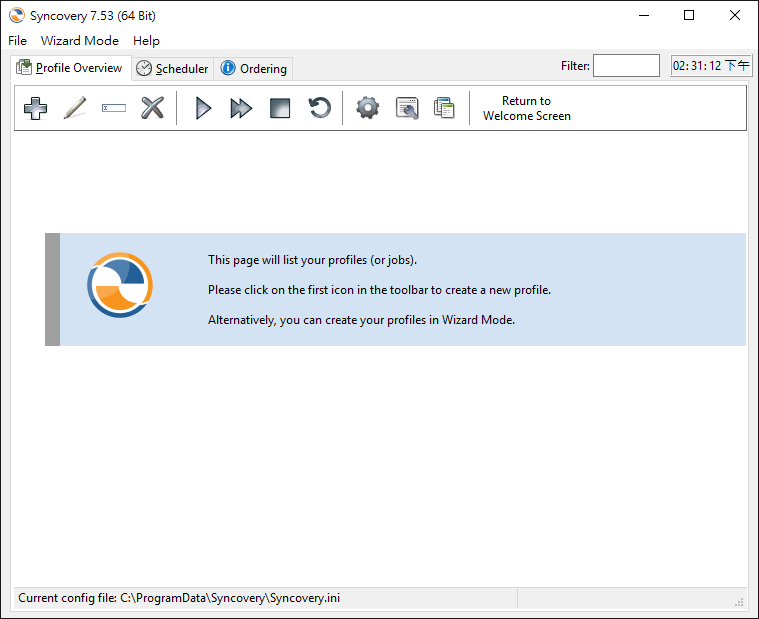The height and width of the screenshot is (619, 759).
Task: Switch to the Ordering tab
Action: 254,69
